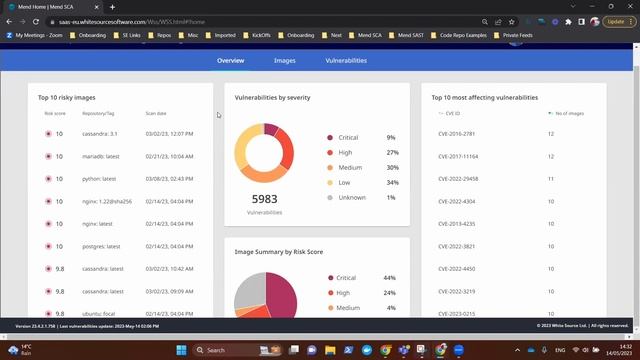Click the share page icon

[x=498, y=22]
